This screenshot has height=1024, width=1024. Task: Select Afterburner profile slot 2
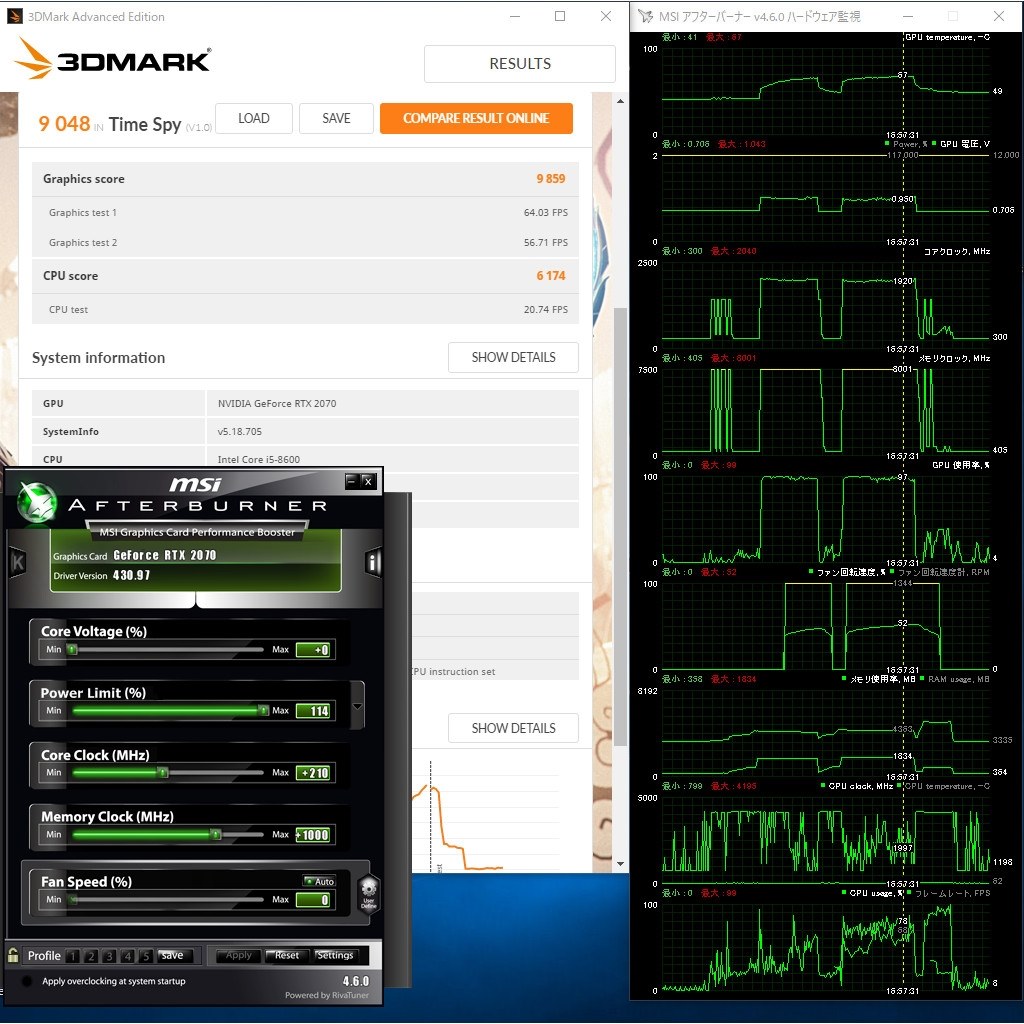coord(91,956)
